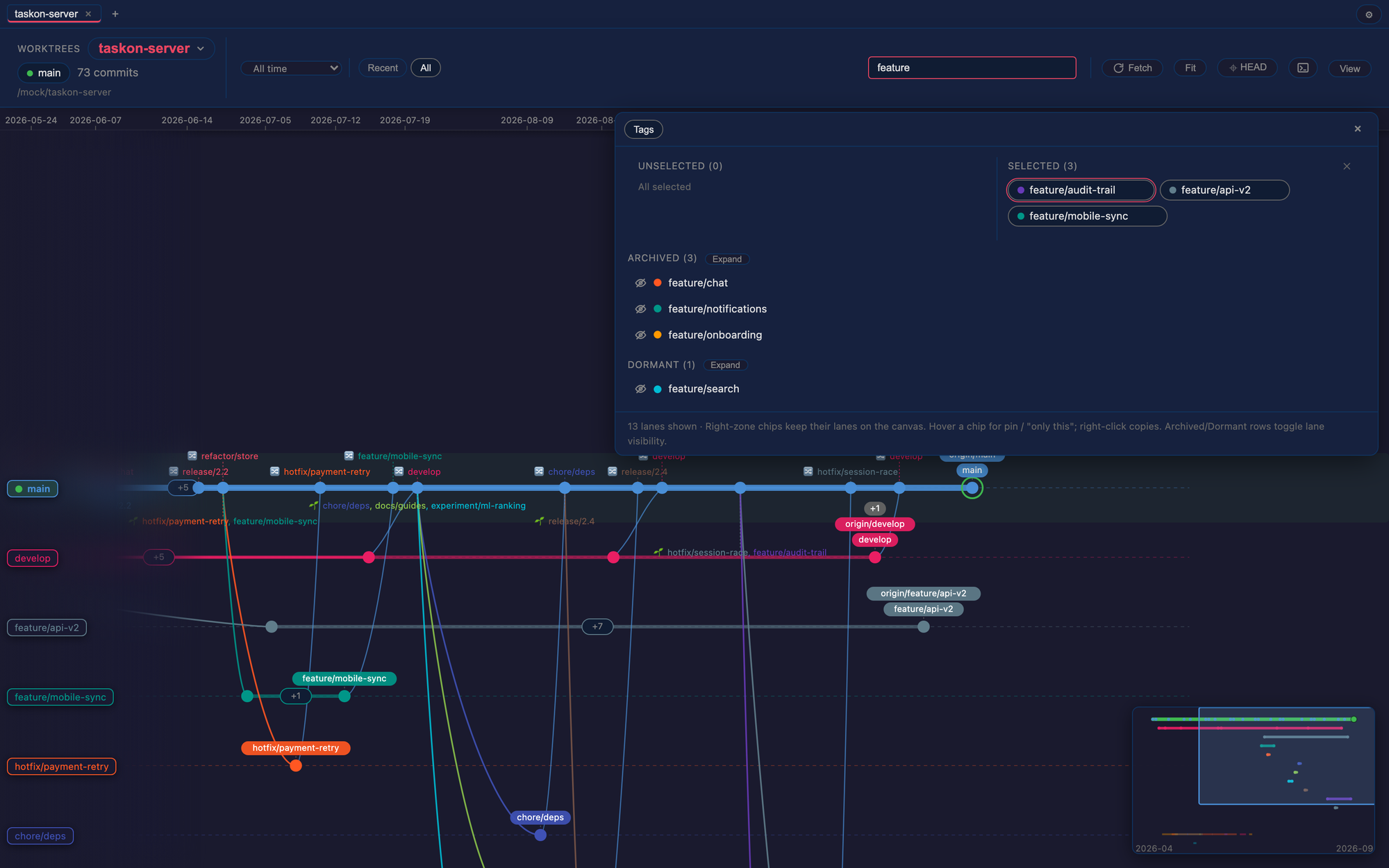Add a new tab with plus icon
Viewport: 1389px width, 868px height.
click(115, 14)
